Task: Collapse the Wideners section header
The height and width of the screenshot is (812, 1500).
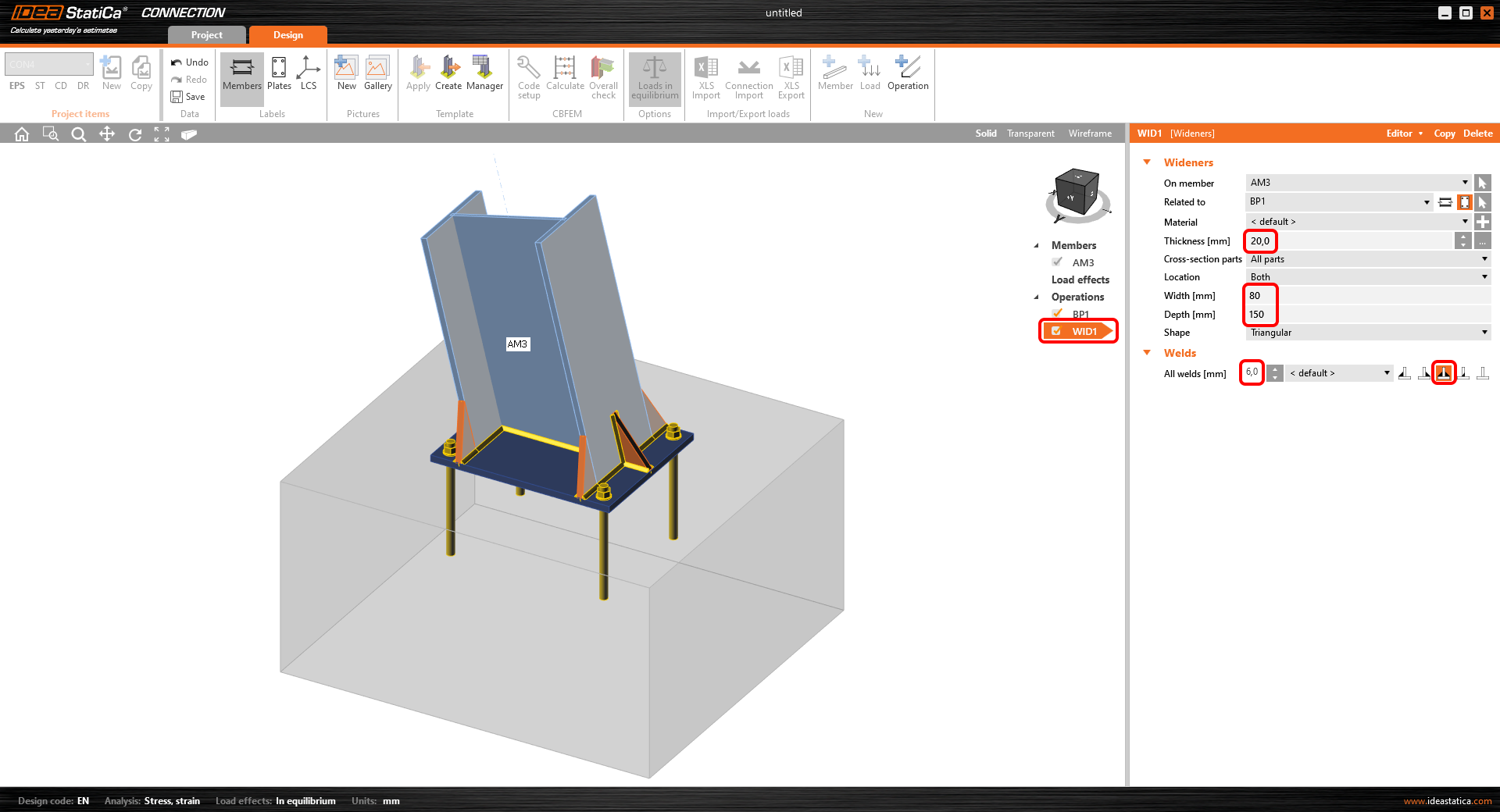Action: [x=1147, y=162]
